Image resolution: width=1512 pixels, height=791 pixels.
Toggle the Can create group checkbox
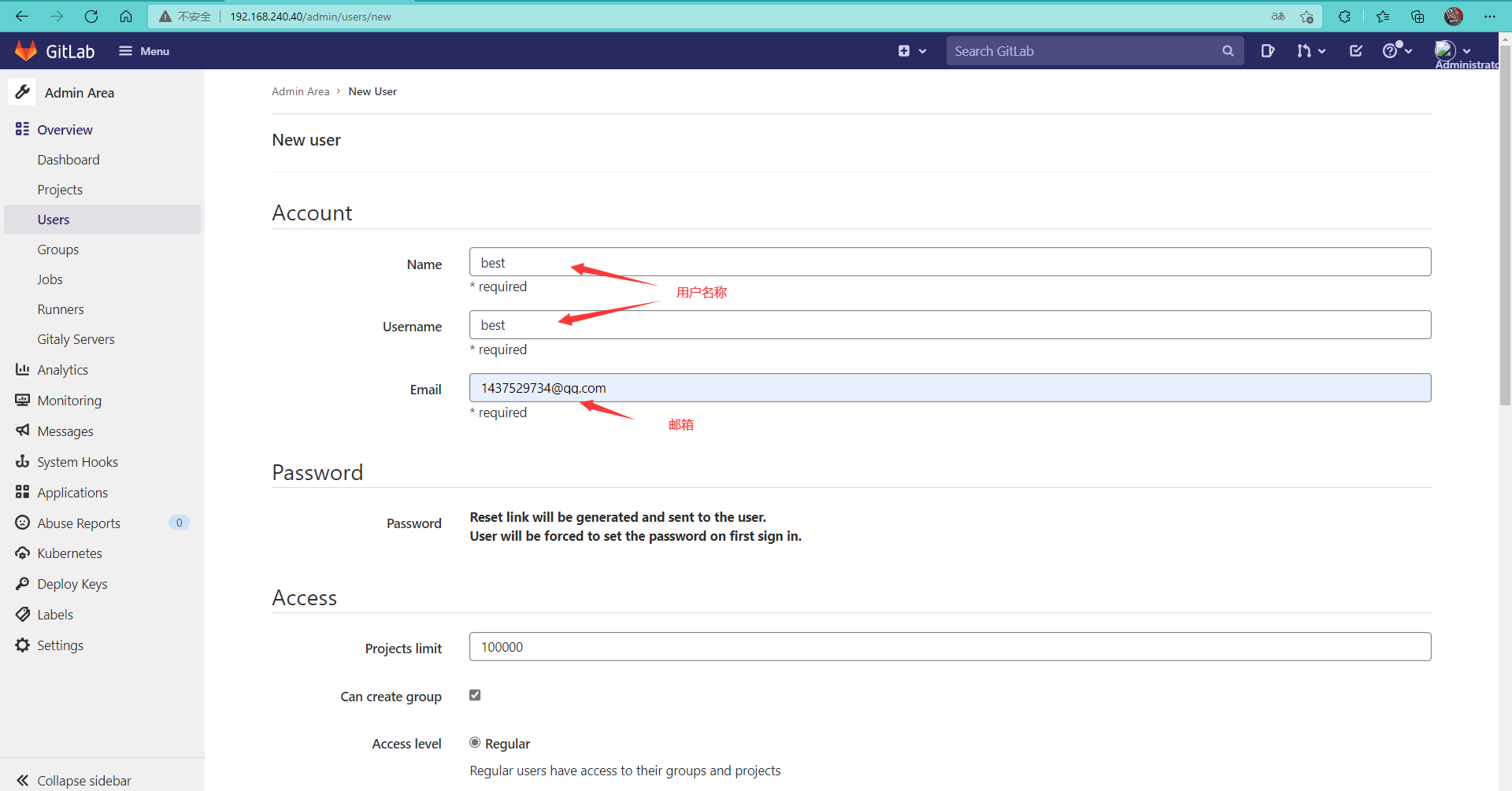click(474, 695)
